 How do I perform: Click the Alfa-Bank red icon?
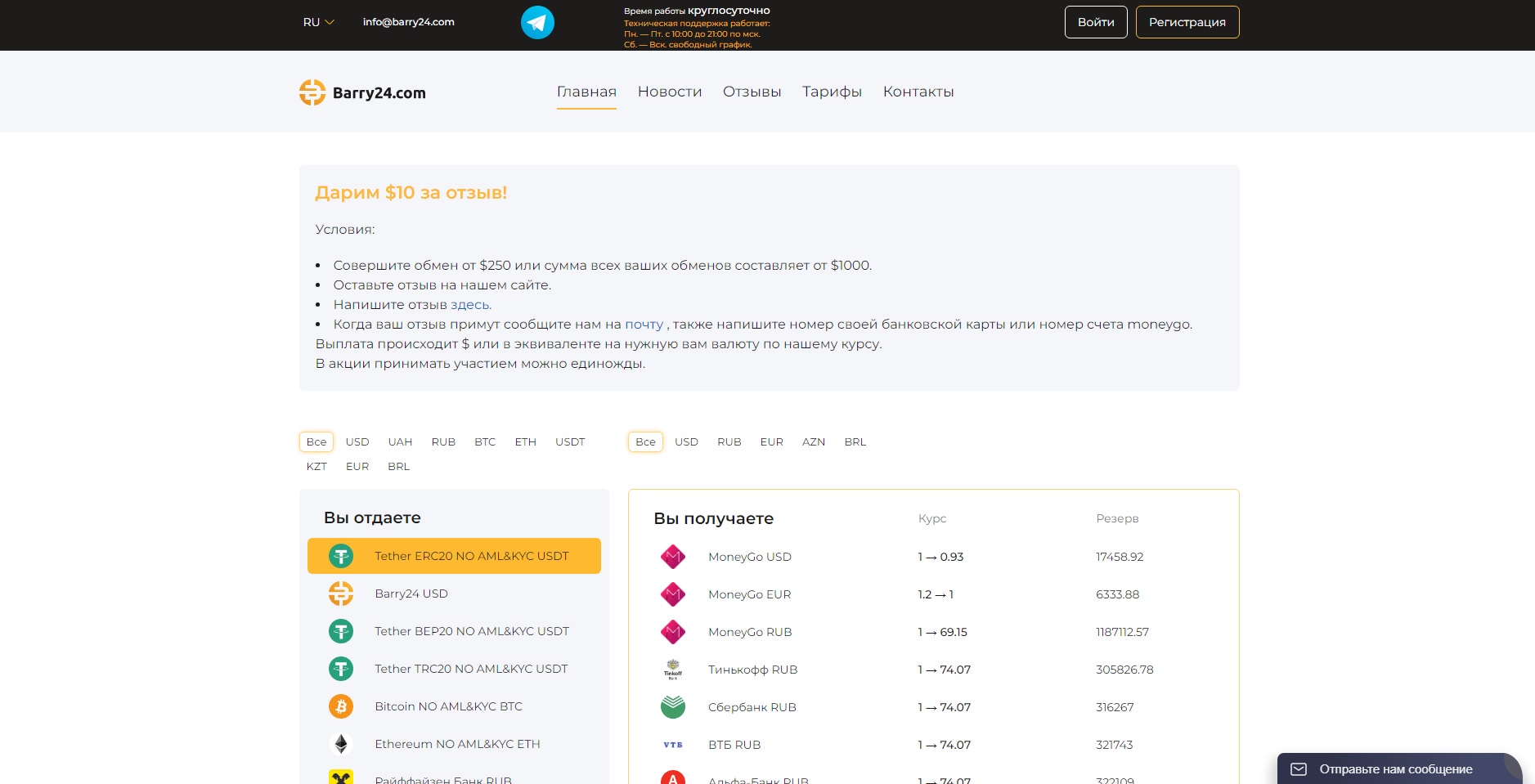tap(673, 777)
